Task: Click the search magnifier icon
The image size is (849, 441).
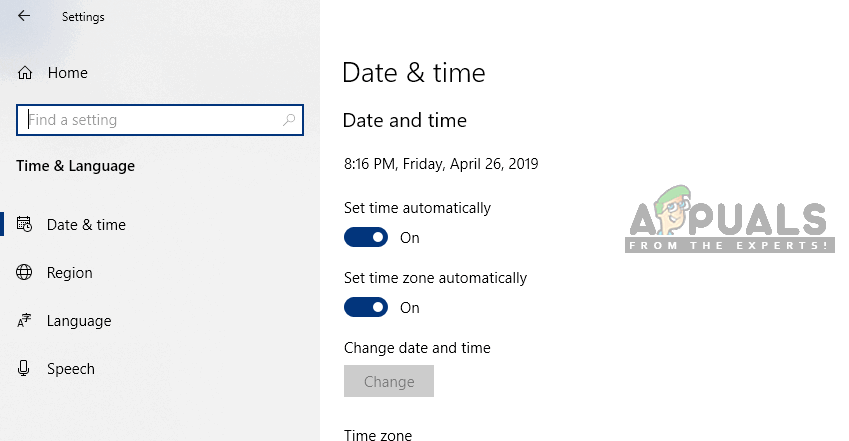Action: pos(289,120)
